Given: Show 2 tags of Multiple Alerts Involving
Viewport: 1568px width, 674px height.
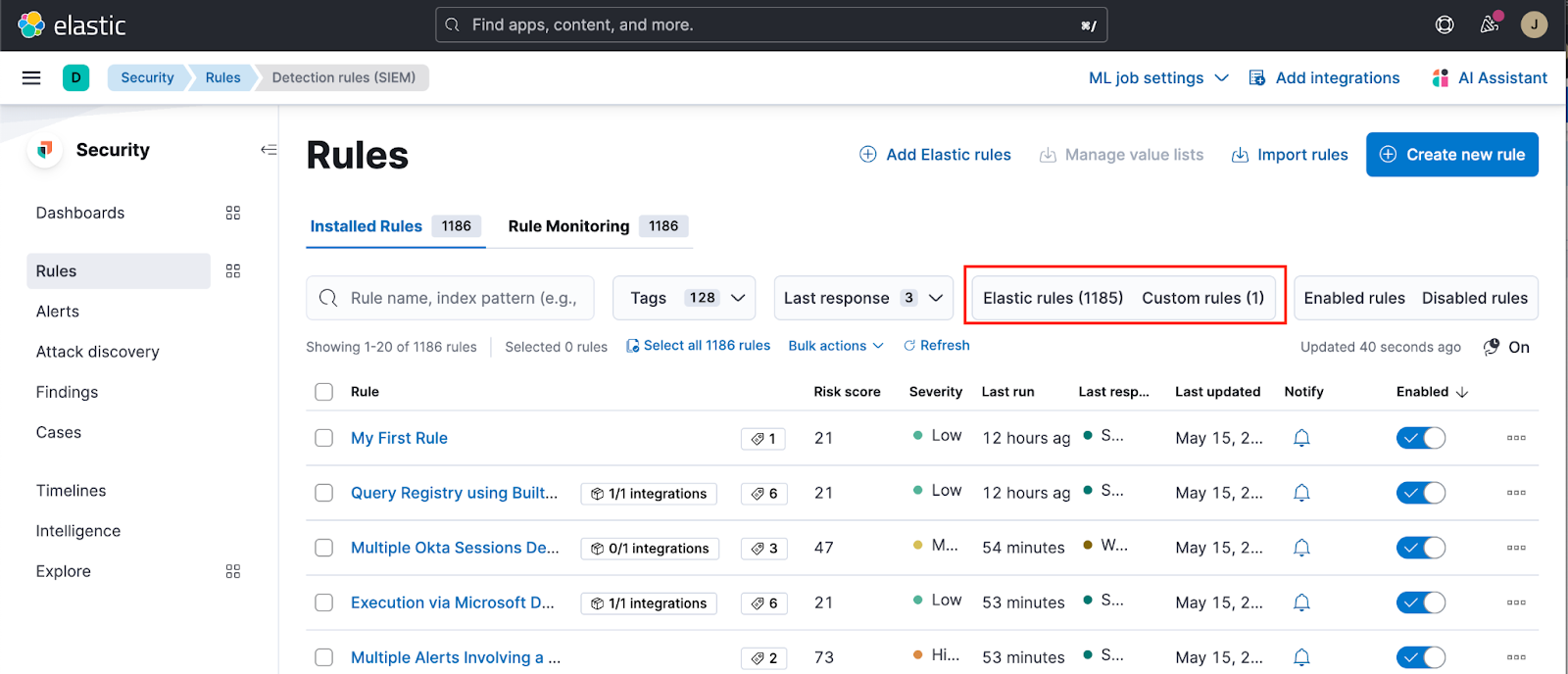Looking at the screenshot, I should point(763,658).
